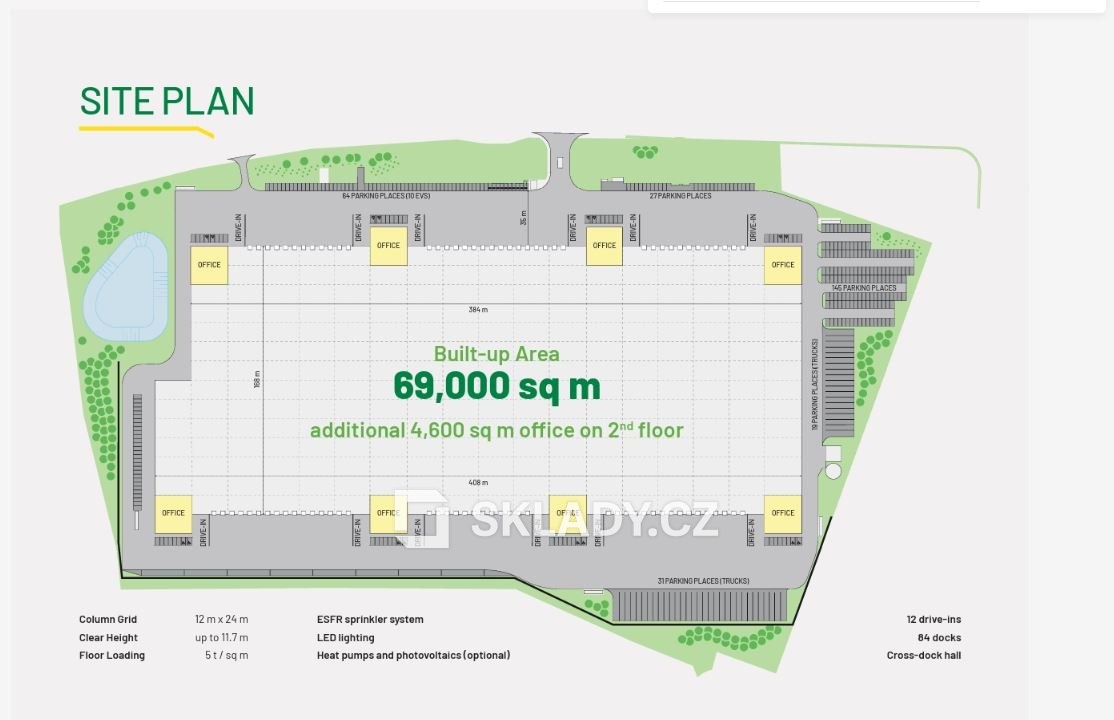Viewport: 1114px width, 720px height.
Task: Click the 384 m dimension label
Action: click(x=479, y=309)
